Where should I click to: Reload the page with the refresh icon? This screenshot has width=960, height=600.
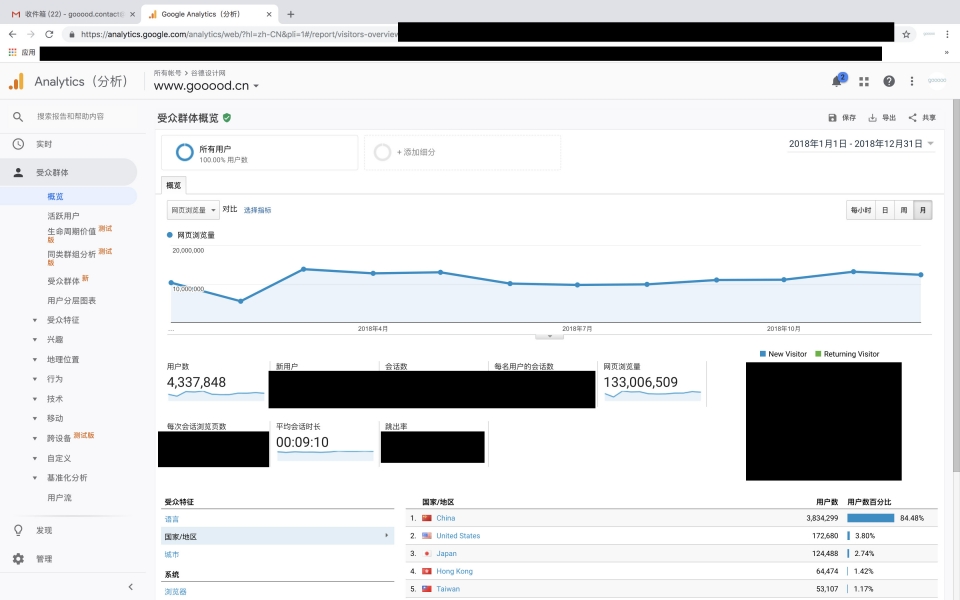pyautogui.click(x=49, y=34)
